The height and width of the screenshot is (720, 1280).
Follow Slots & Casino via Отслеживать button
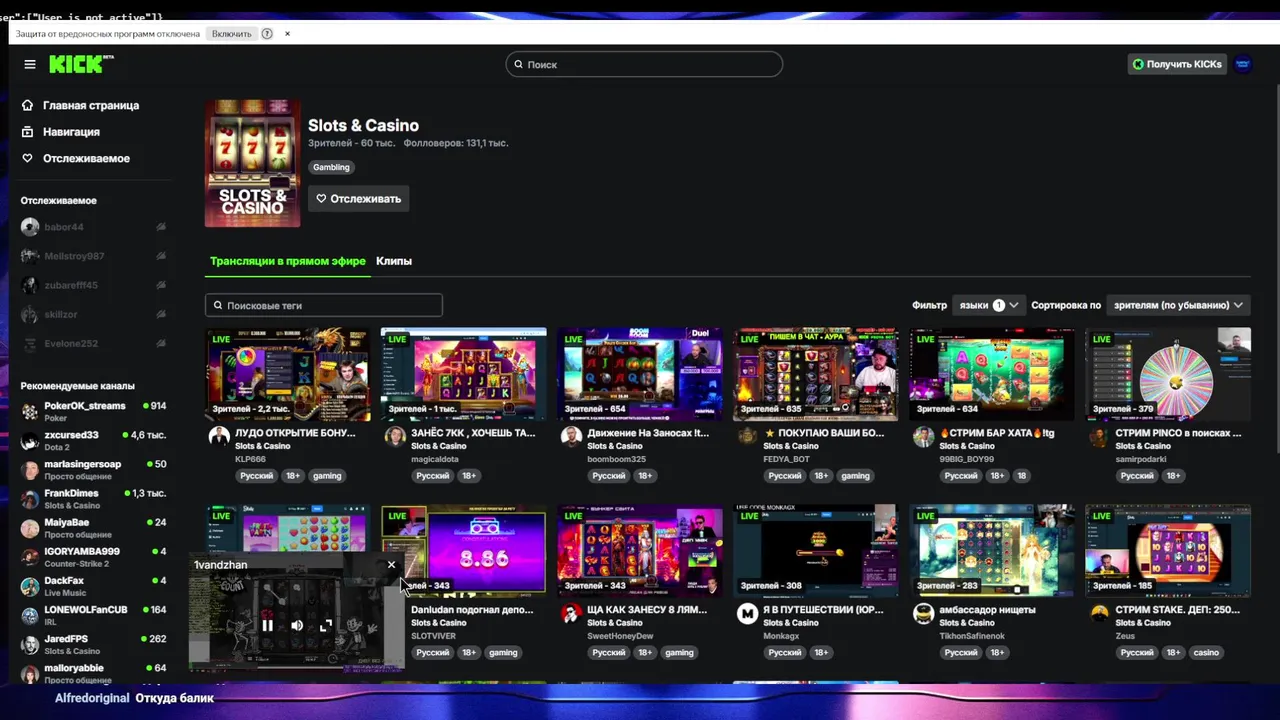[x=358, y=198]
